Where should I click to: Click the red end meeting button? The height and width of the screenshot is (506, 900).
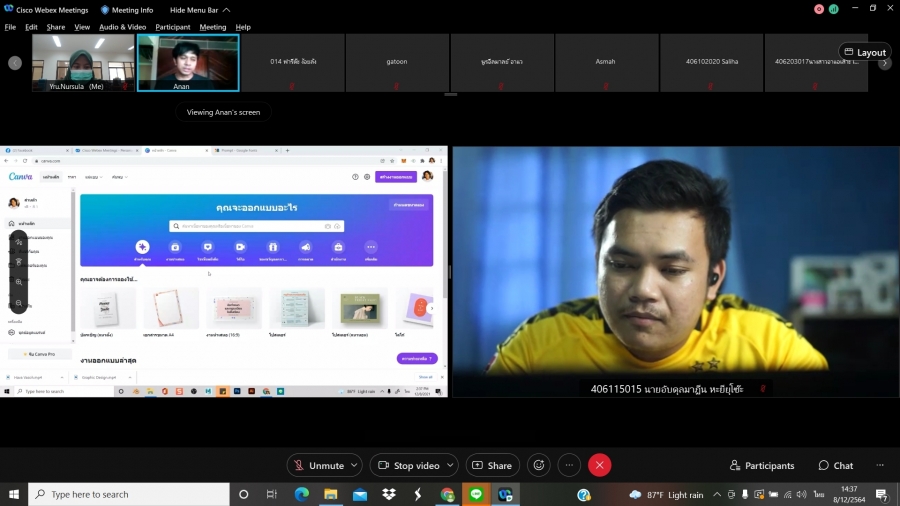pyautogui.click(x=599, y=465)
